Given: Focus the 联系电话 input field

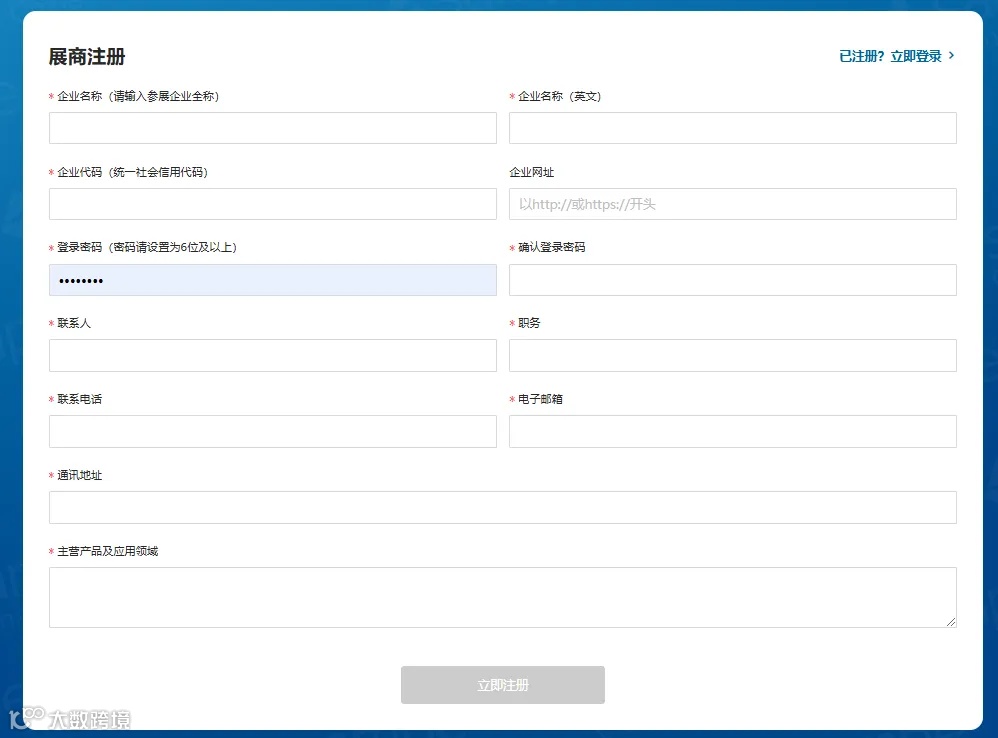Looking at the screenshot, I should pos(272,431).
